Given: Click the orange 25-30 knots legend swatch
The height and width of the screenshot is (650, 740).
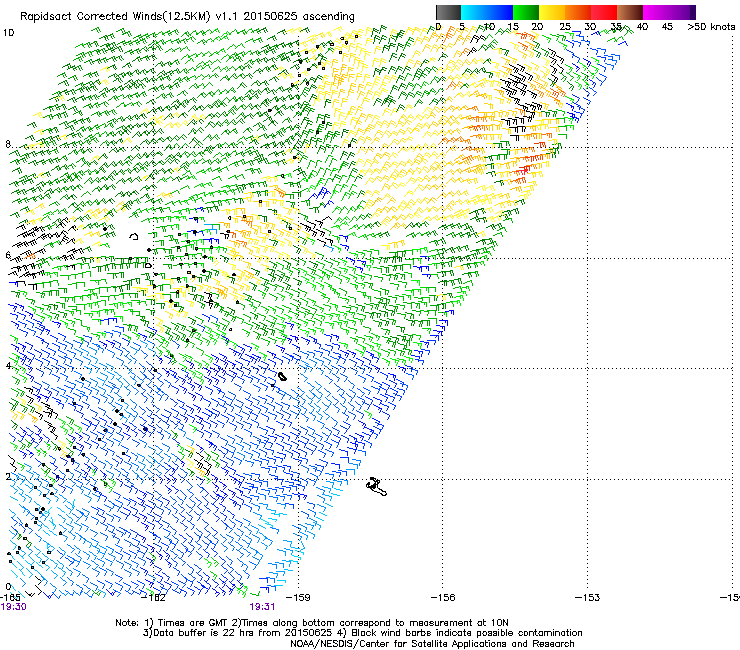Looking at the screenshot, I should click(578, 12).
